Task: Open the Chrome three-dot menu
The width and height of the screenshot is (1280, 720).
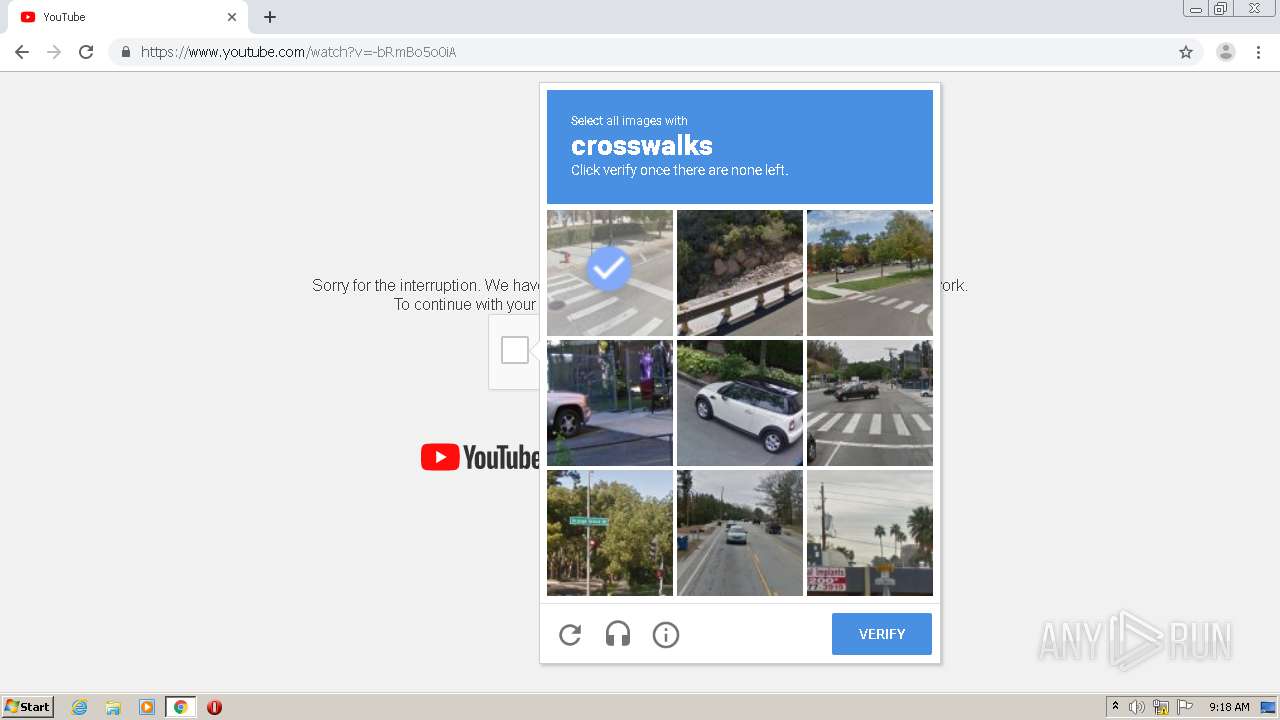Action: pos(1259,52)
